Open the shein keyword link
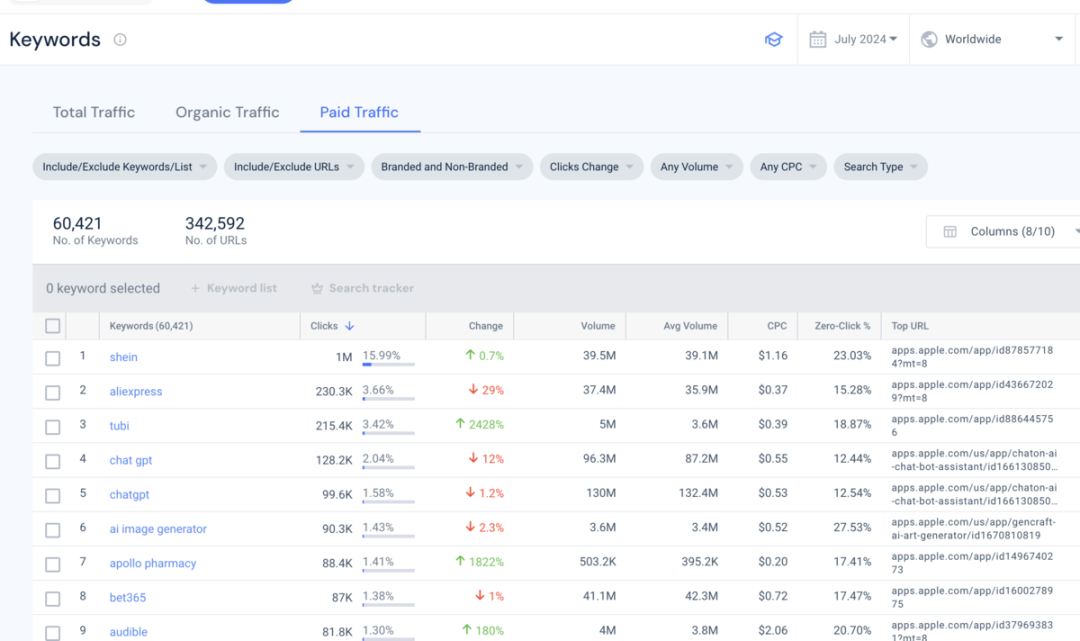 [123, 357]
